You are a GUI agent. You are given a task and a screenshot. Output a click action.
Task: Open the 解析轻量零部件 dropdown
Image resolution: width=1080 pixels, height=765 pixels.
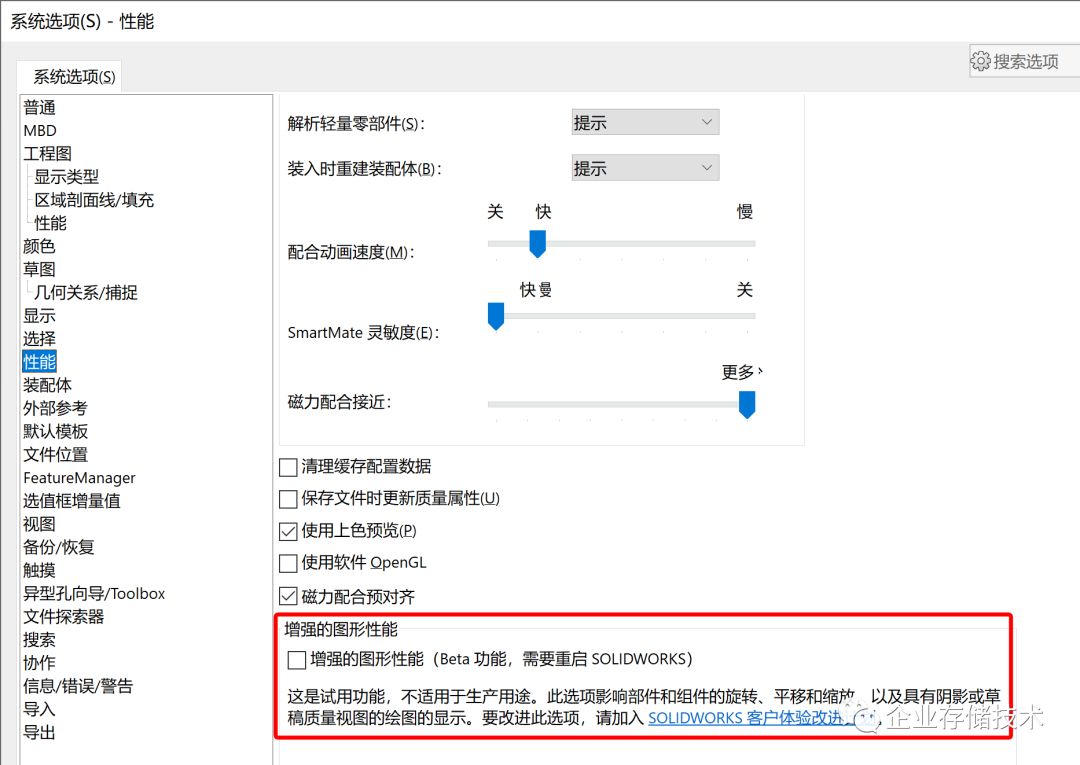point(644,121)
